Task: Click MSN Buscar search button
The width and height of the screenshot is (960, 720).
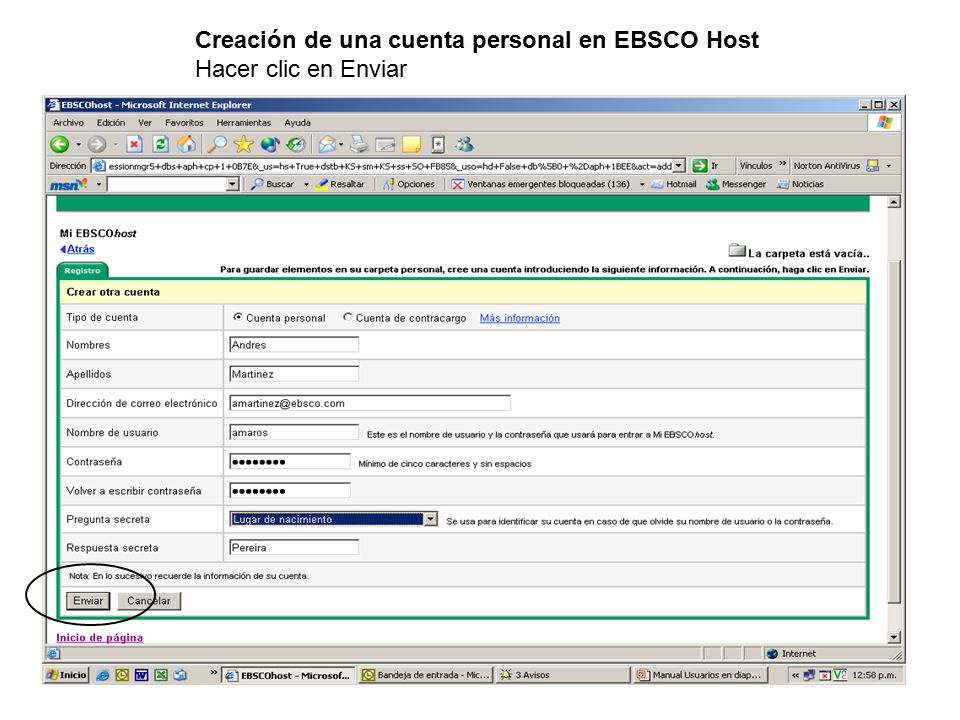Action: [x=272, y=184]
